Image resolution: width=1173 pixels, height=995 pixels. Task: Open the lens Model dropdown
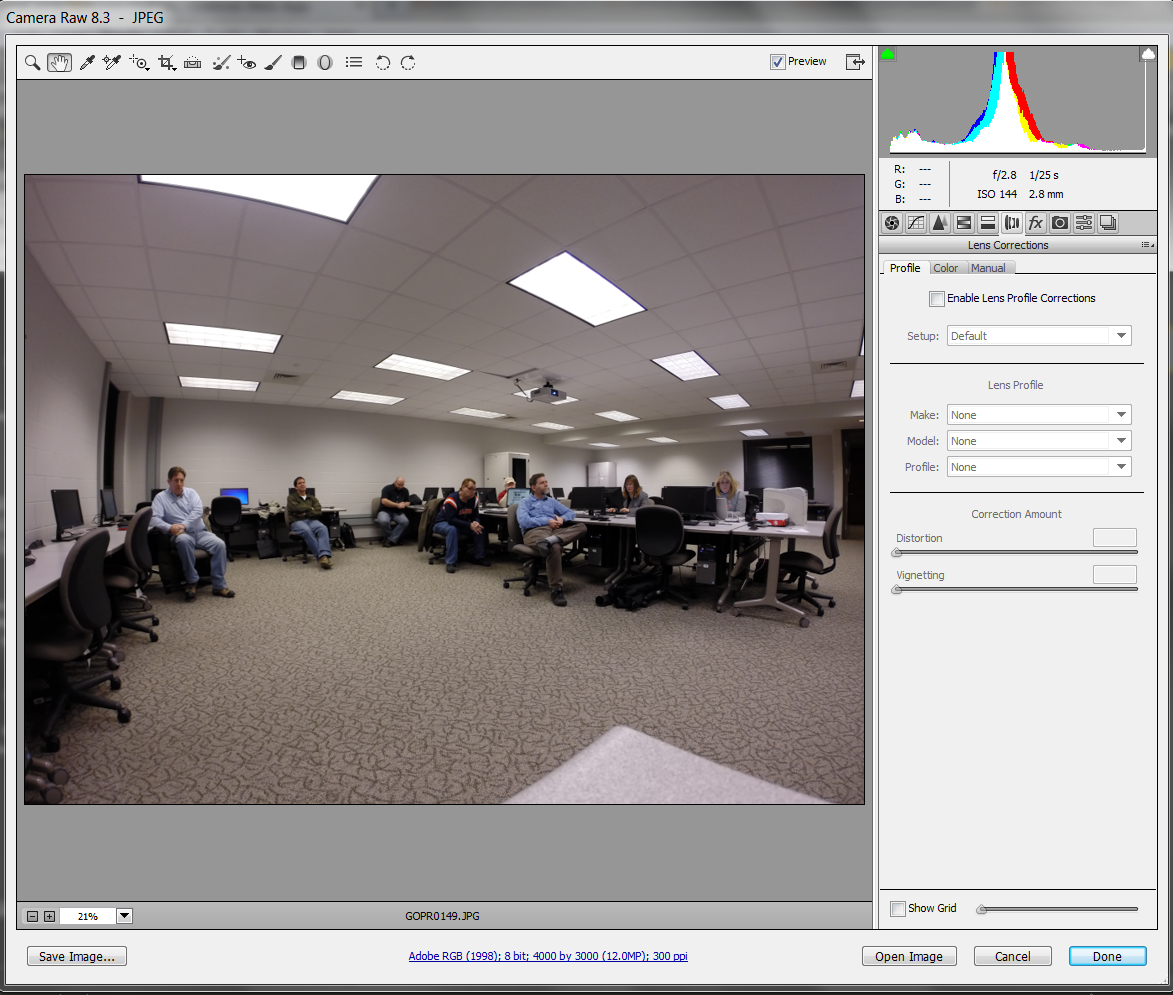1039,441
